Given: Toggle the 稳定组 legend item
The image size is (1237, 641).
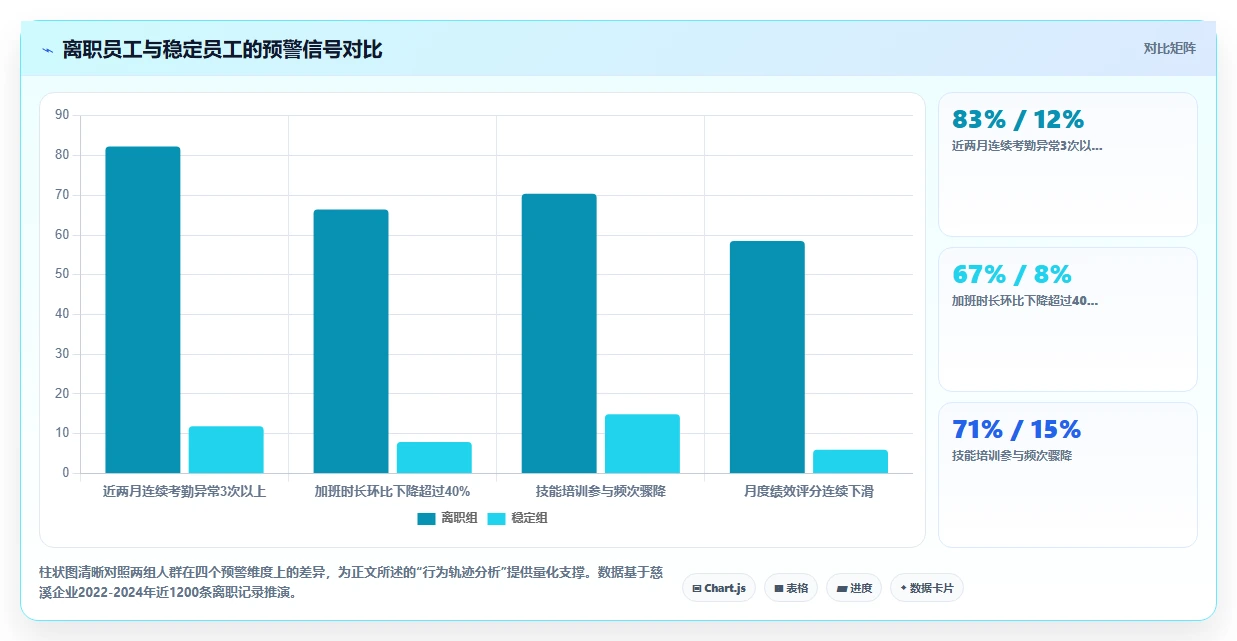Looking at the screenshot, I should point(517,518).
